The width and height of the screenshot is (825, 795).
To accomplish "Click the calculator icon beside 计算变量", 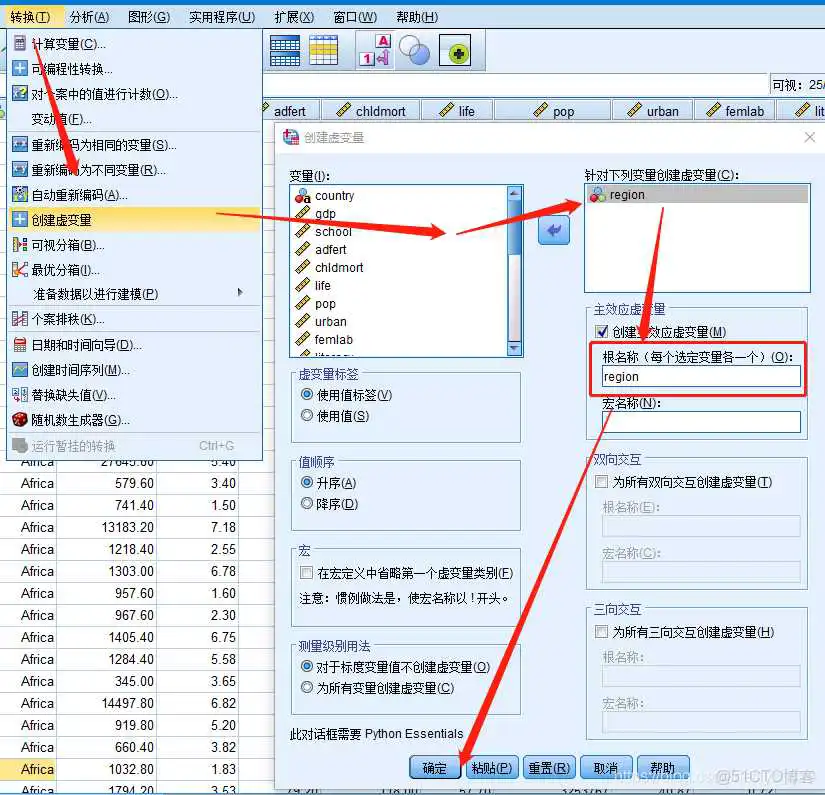I will (19, 43).
